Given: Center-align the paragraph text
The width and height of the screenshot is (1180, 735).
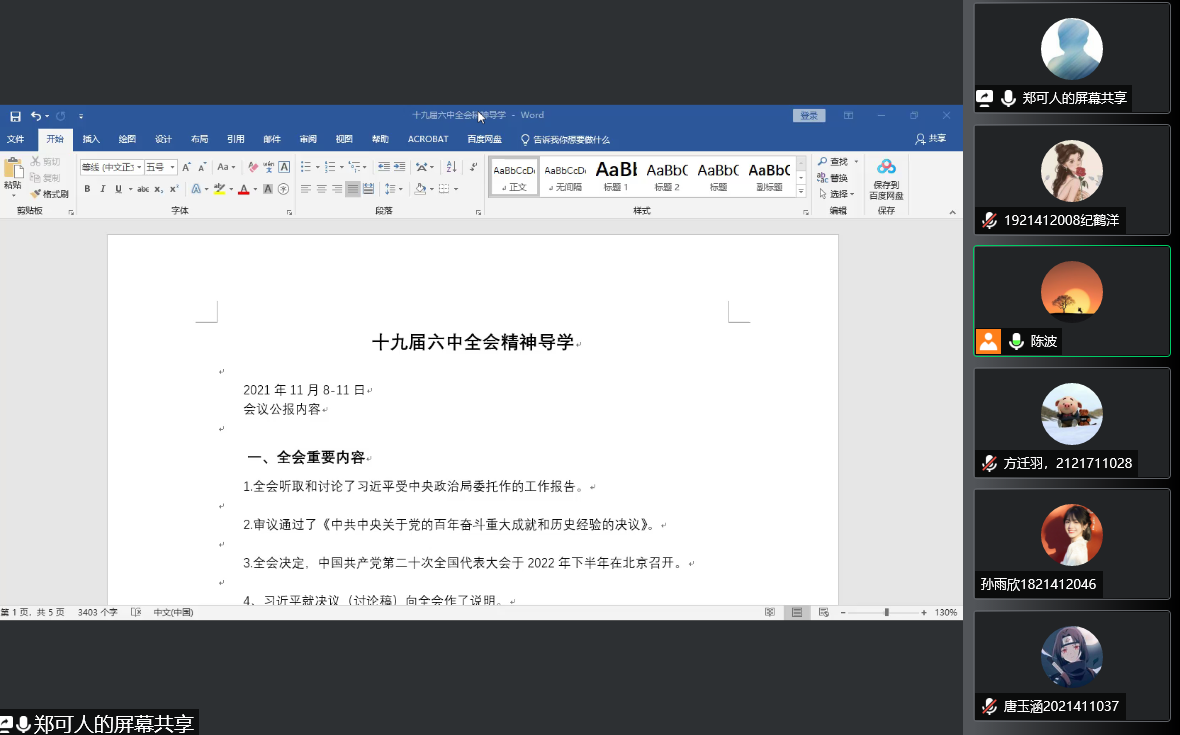Looking at the screenshot, I should 321,189.
